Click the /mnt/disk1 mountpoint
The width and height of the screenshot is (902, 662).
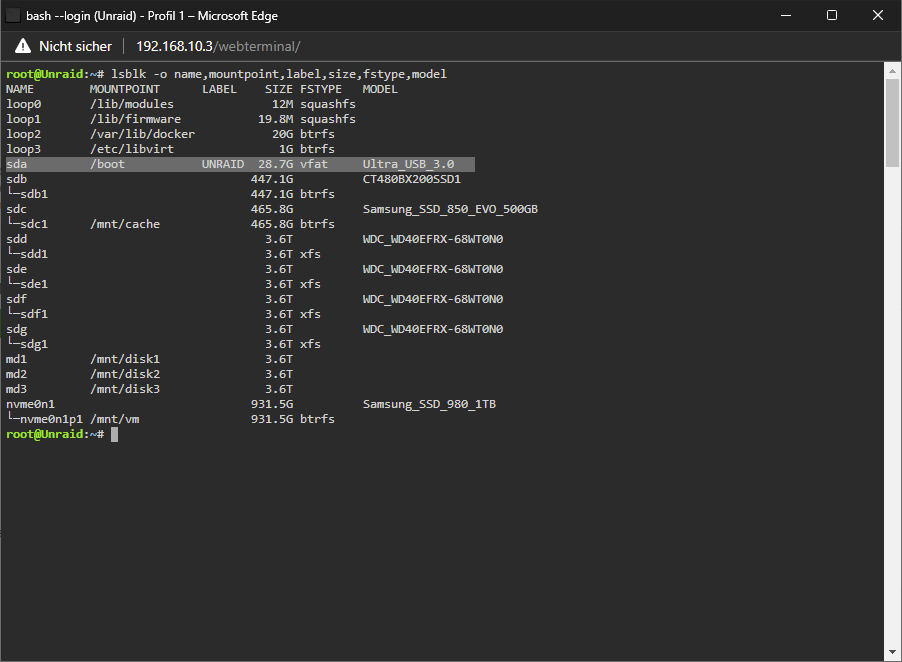tap(125, 359)
